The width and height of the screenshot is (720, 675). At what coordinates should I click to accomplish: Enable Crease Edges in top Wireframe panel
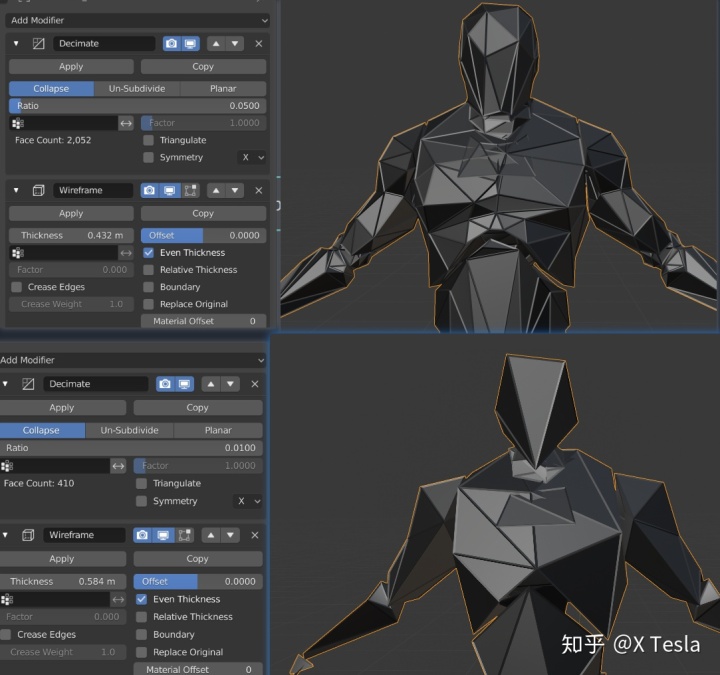(17, 287)
